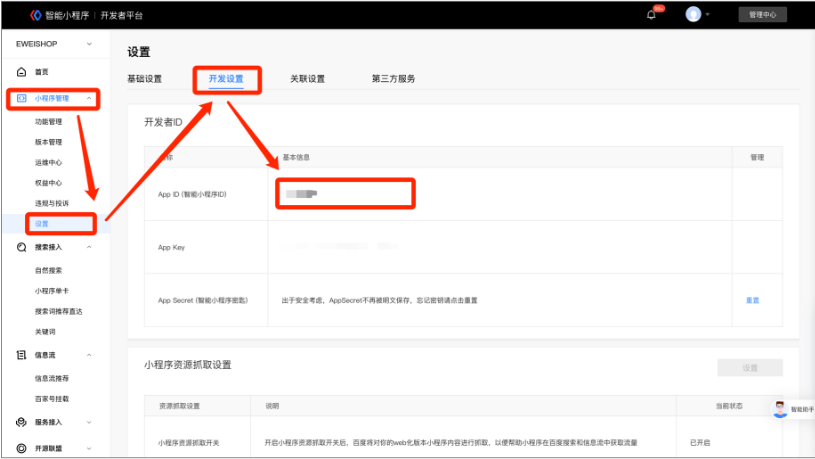The width and height of the screenshot is (815, 459).
Task: Expand the EWEISHOP app selector dropdown
Action: [x=89, y=44]
